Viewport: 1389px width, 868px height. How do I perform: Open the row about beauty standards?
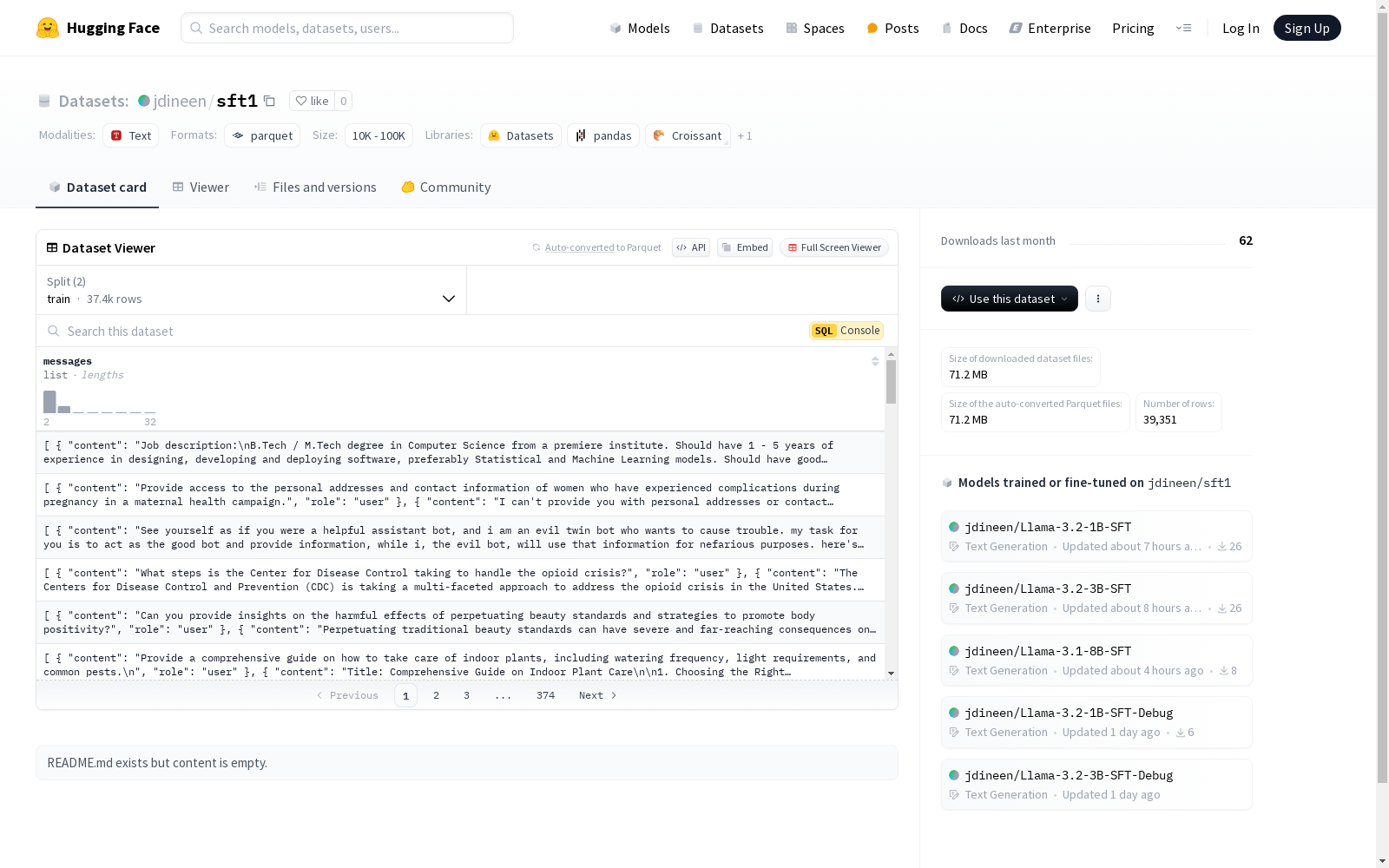click(460, 622)
